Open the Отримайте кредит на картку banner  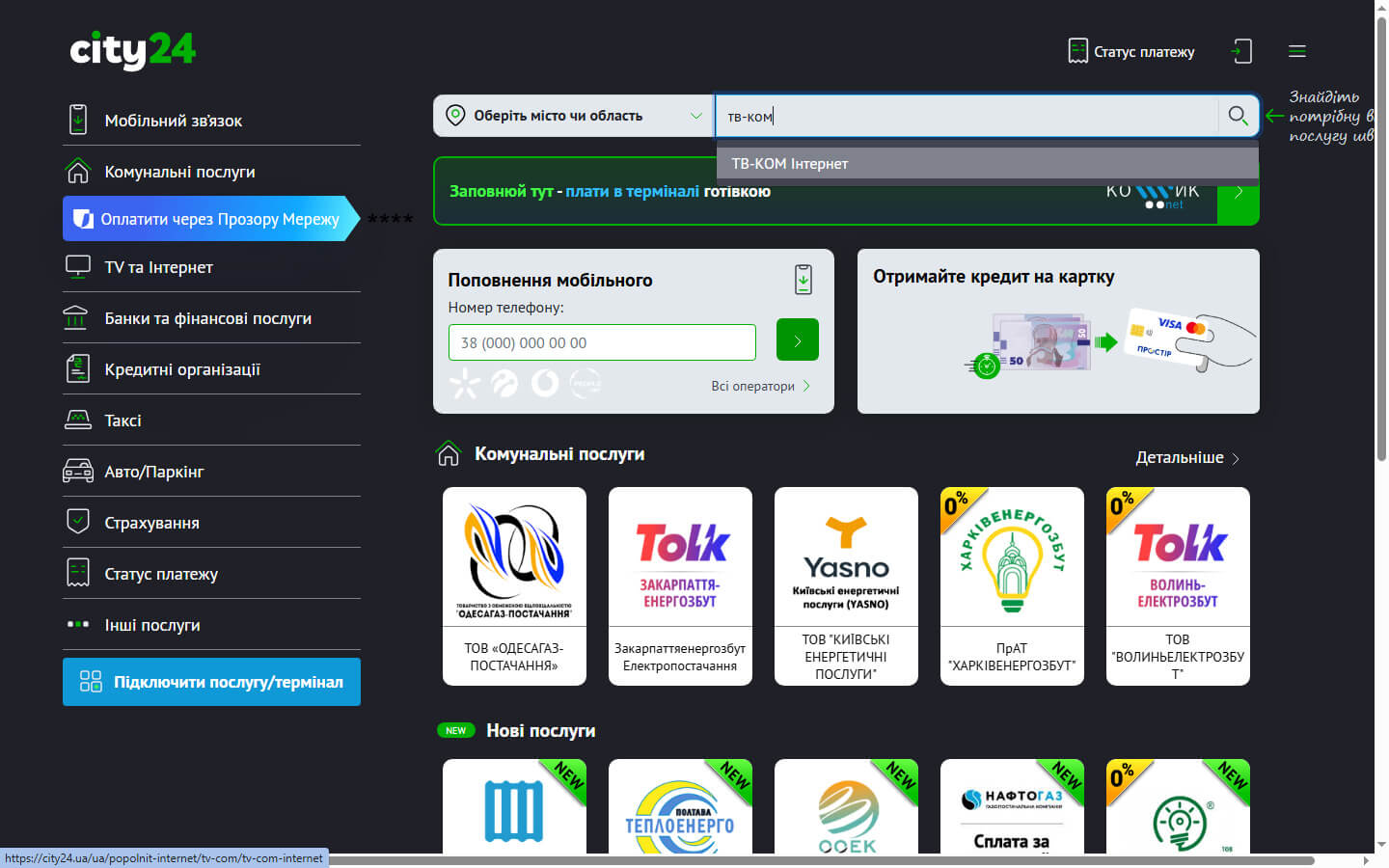click(x=1058, y=331)
